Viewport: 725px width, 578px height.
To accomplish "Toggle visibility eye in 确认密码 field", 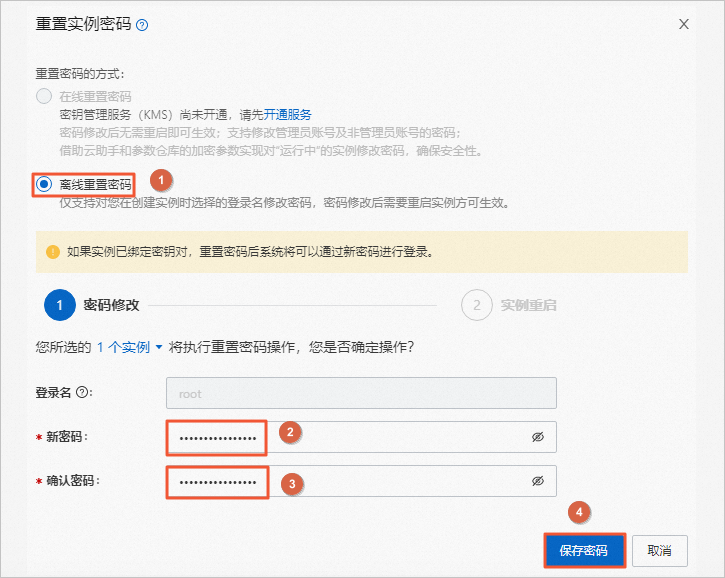I will [538, 481].
